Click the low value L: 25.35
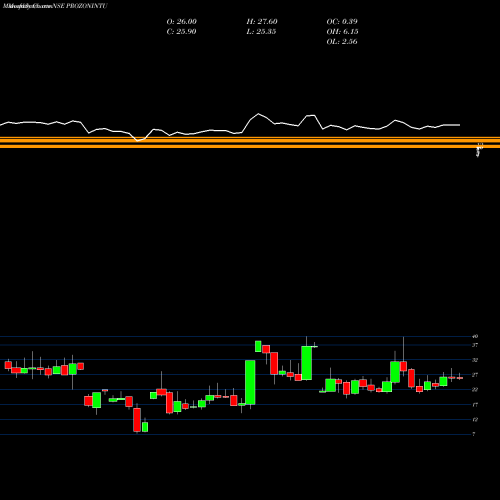500x500 pixels. pyautogui.click(x=261, y=32)
